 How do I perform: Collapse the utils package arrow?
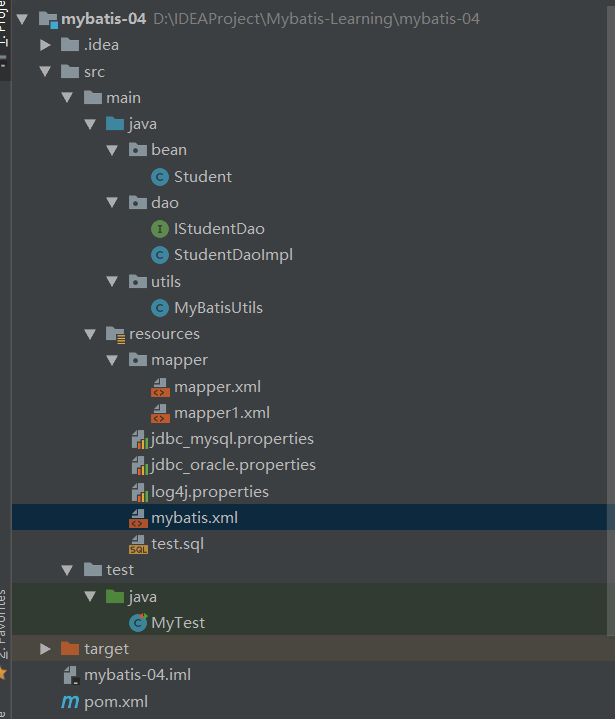(112, 282)
